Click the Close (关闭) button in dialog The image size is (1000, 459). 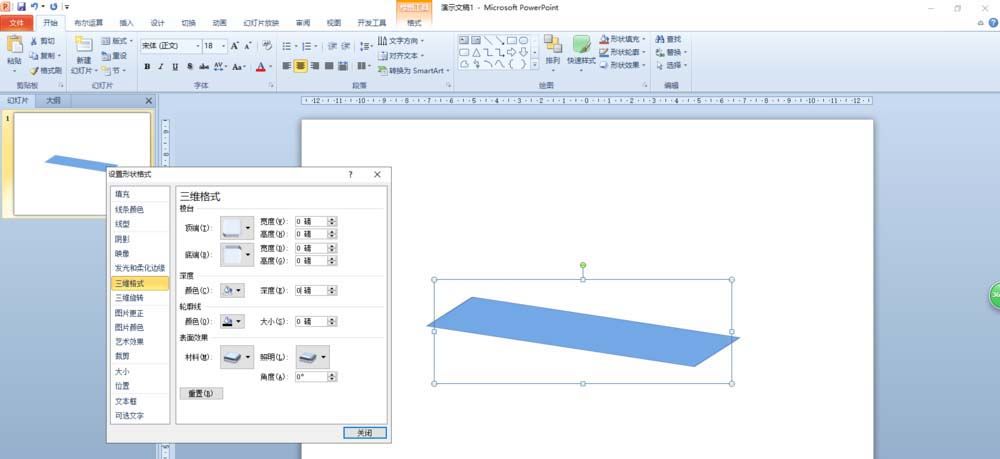[x=365, y=433]
